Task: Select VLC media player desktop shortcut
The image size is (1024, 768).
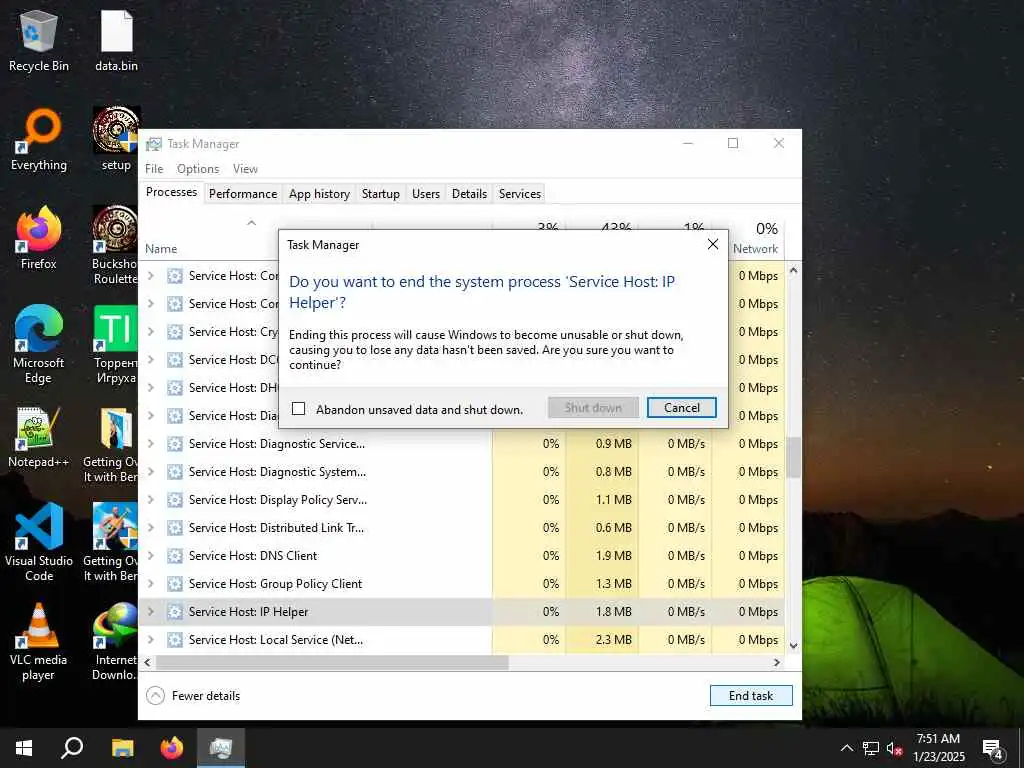Action: (x=39, y=642)
